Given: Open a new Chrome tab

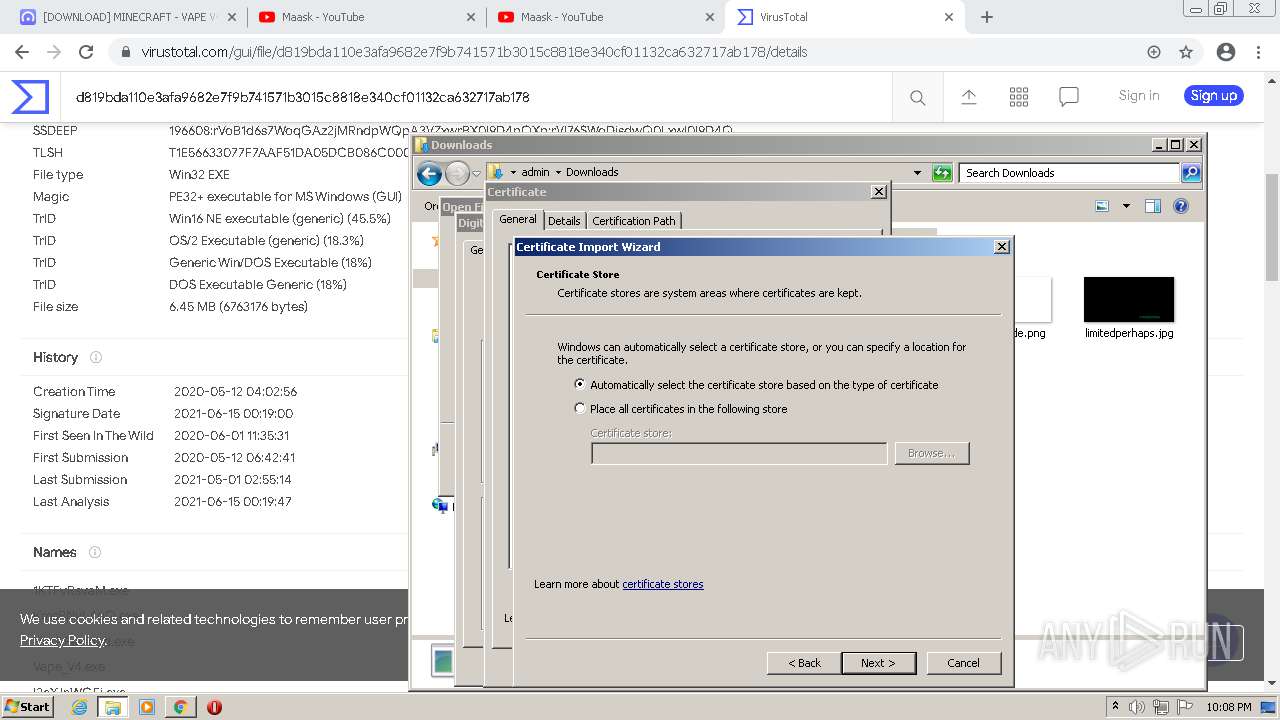Looking at the screenshot, I should pos(987,17).
